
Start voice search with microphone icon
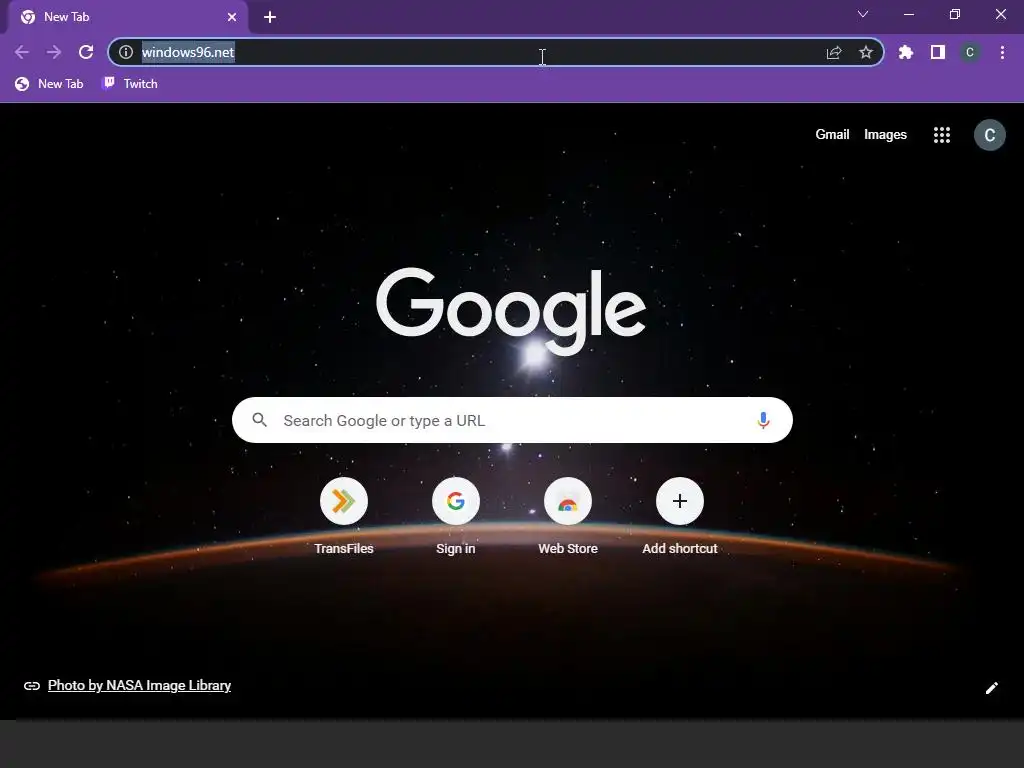click(x=763, y=420)
